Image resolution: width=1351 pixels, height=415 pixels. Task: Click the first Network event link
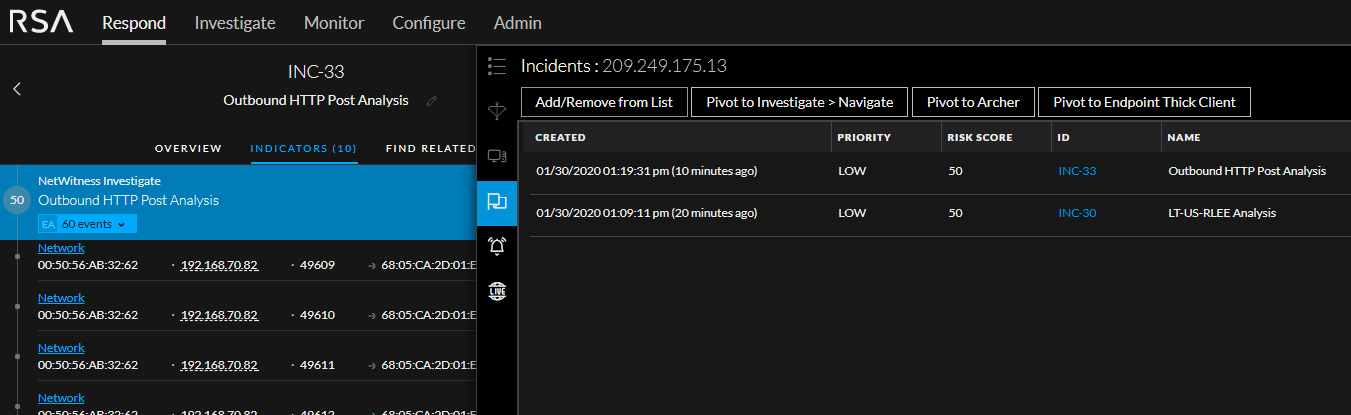click(x=61, y=248)
